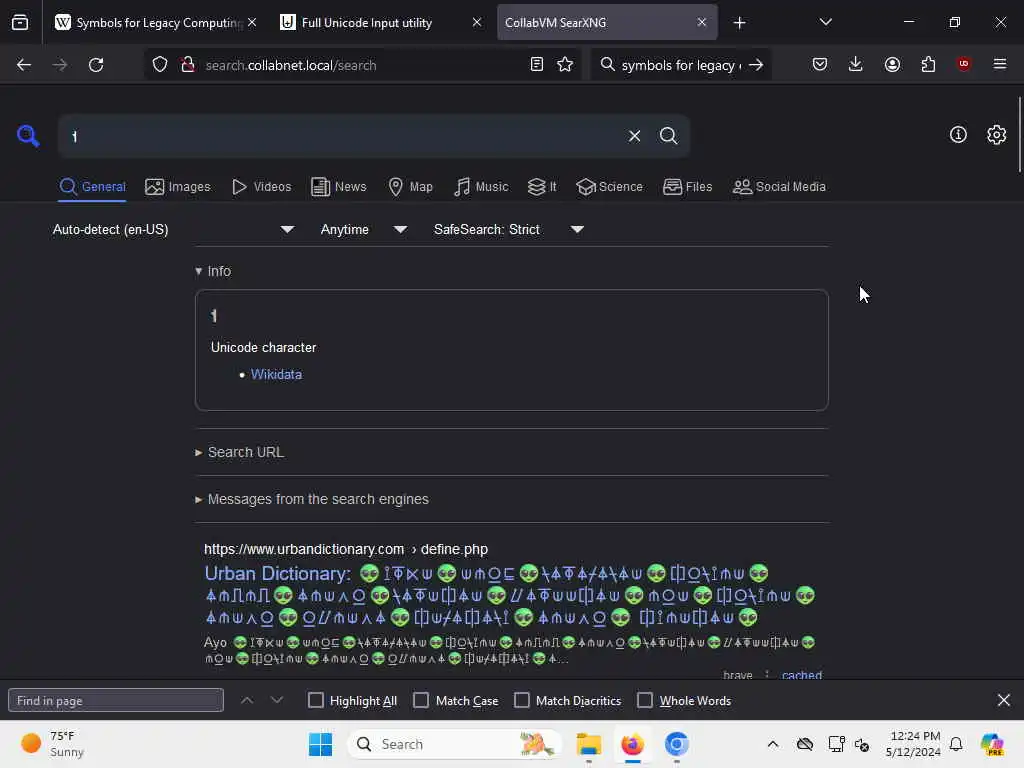Enable Highlight All checkbox
The image size is (1024, 768).
click(x=315, y=700)
